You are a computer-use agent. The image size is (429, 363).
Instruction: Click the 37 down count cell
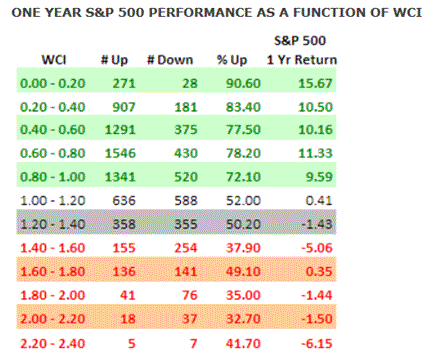[x=190, y=319]
